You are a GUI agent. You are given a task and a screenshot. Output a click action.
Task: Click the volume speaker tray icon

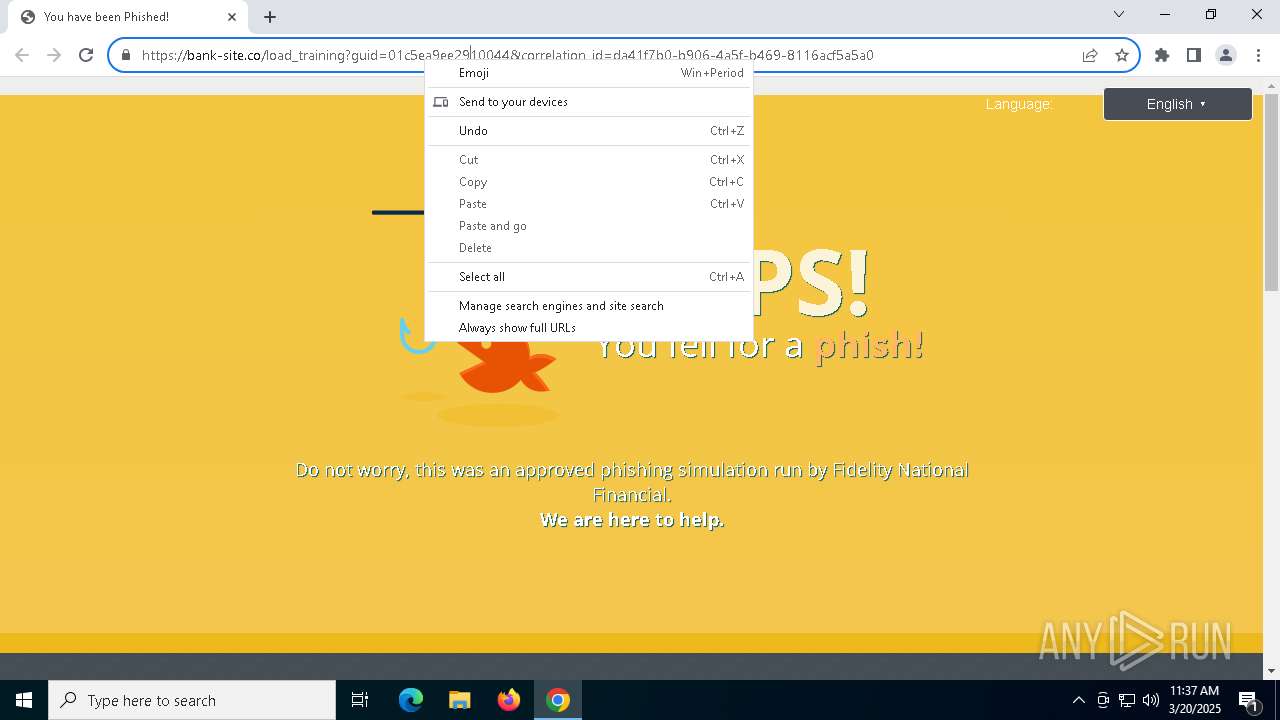tap(1151, 700)
